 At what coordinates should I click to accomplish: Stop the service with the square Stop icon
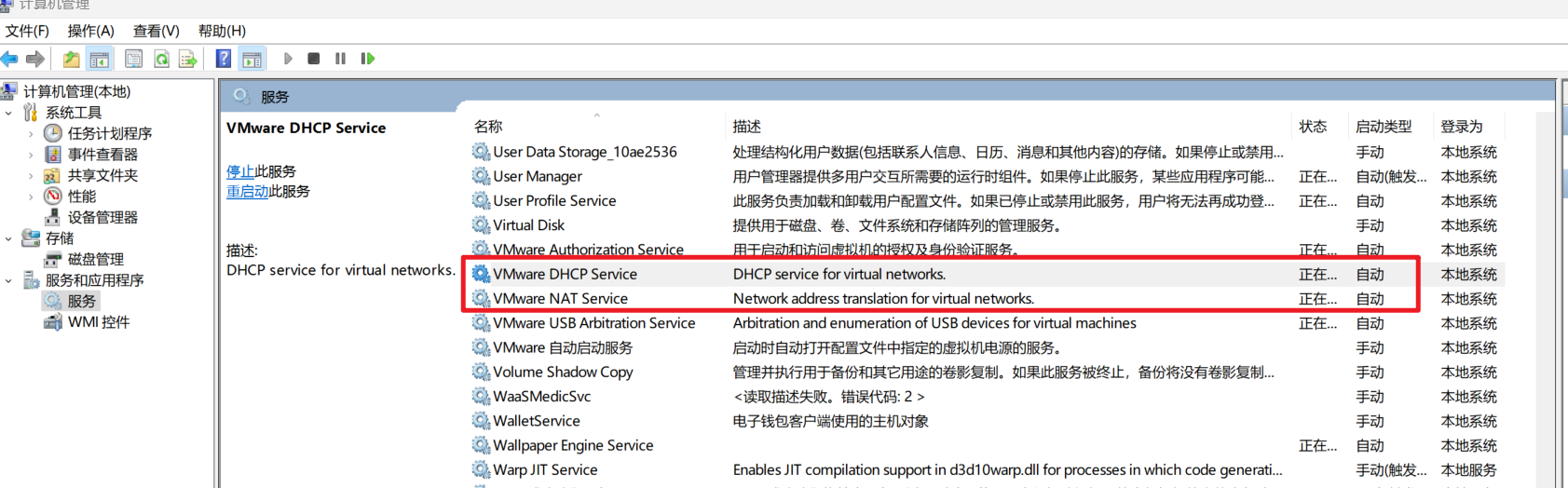pos(314,59)
